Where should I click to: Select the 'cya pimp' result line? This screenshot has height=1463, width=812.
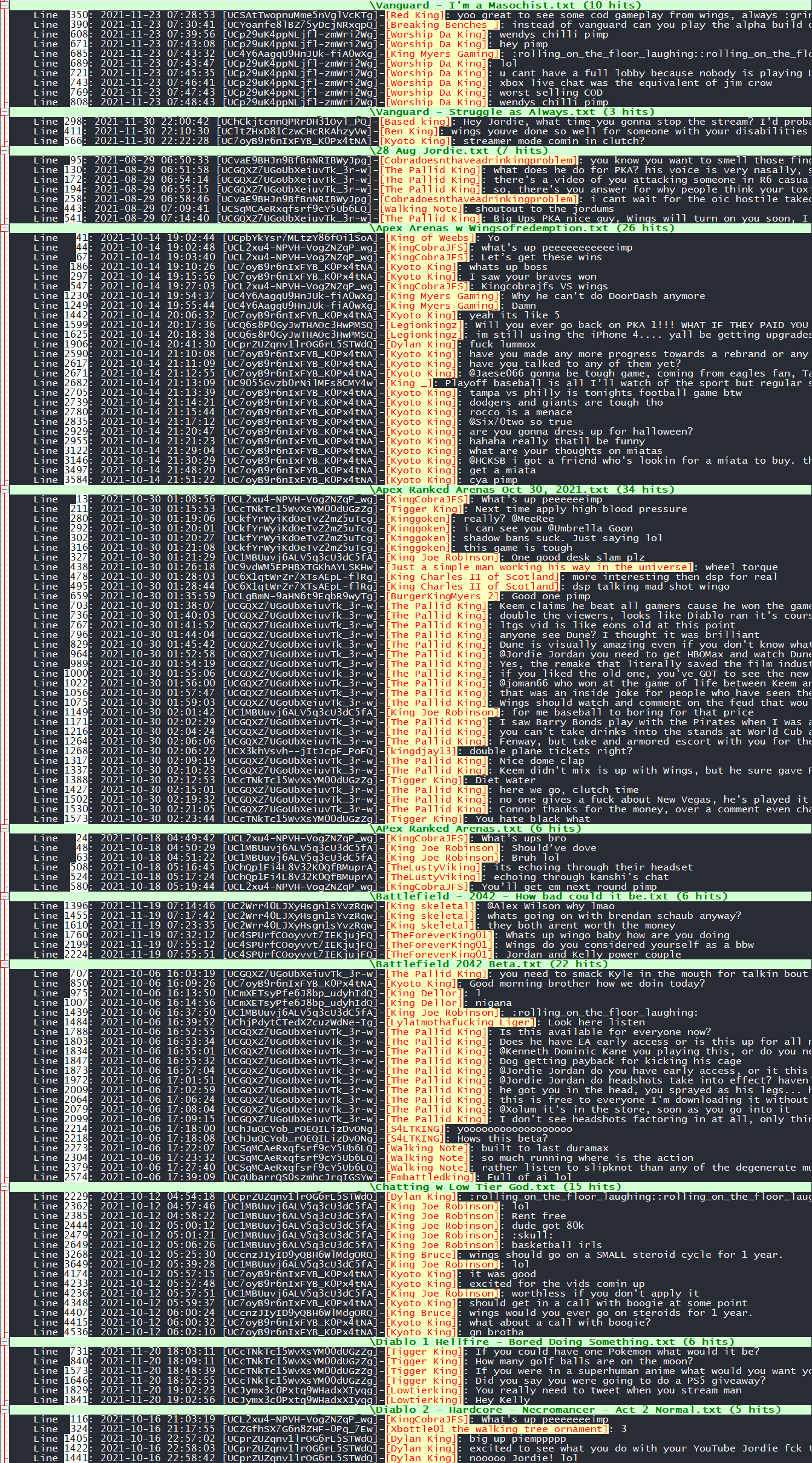coord(410,480)
